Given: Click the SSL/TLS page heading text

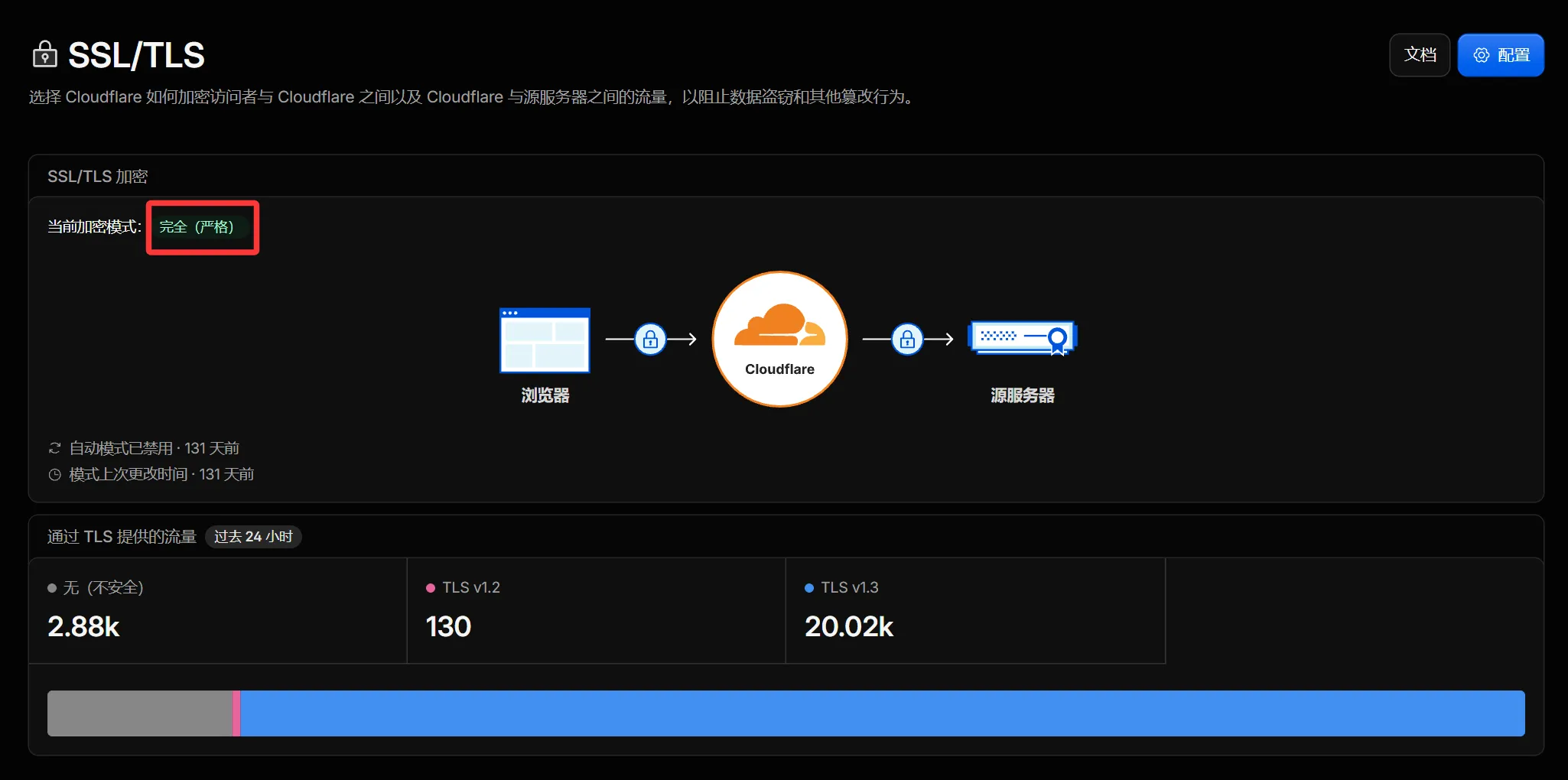Looking at the screenshot, I should click(136, 55).
